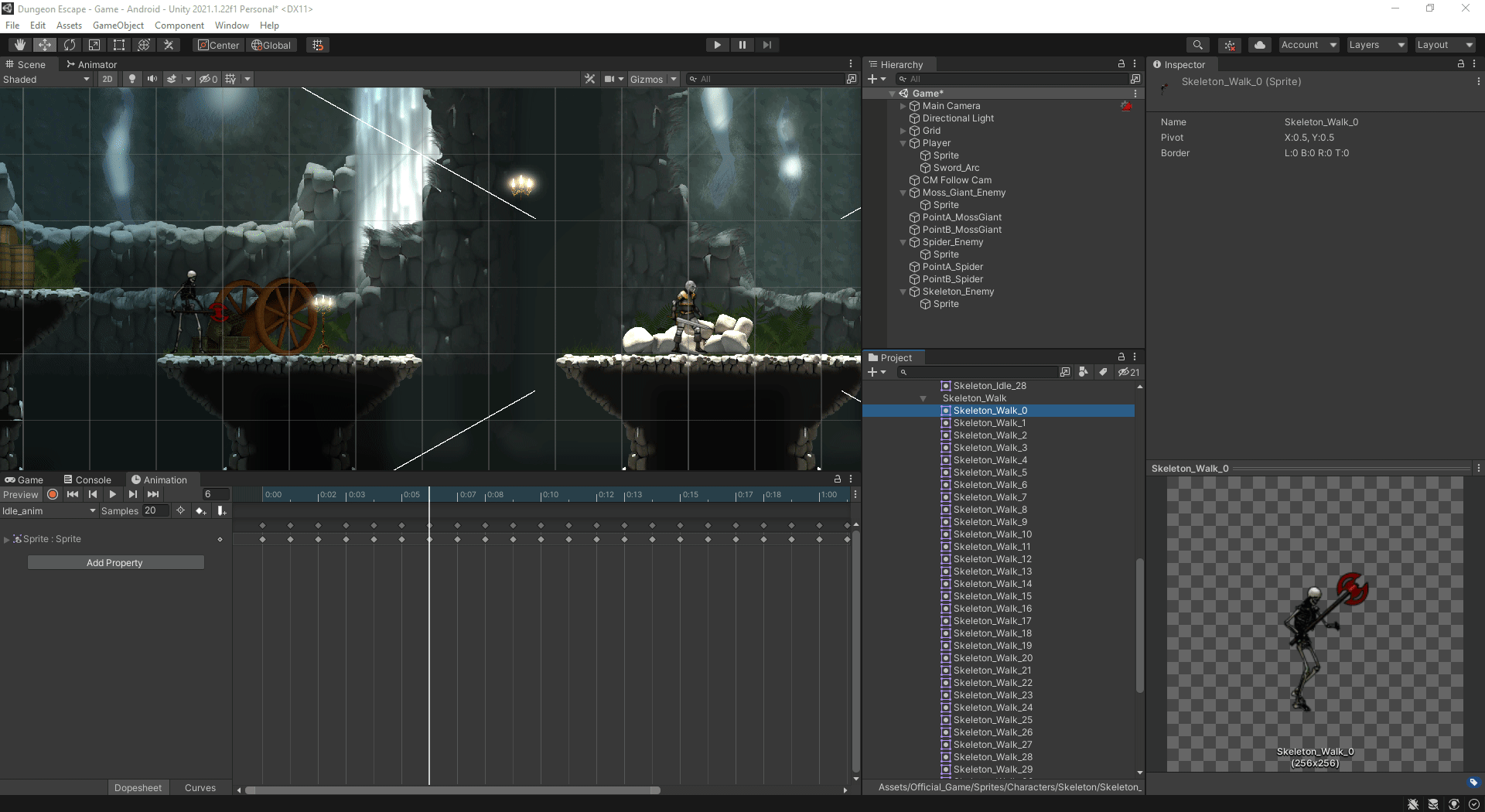1485x812 pixels.
Task: Switch to Curves view
Action: 200,787
